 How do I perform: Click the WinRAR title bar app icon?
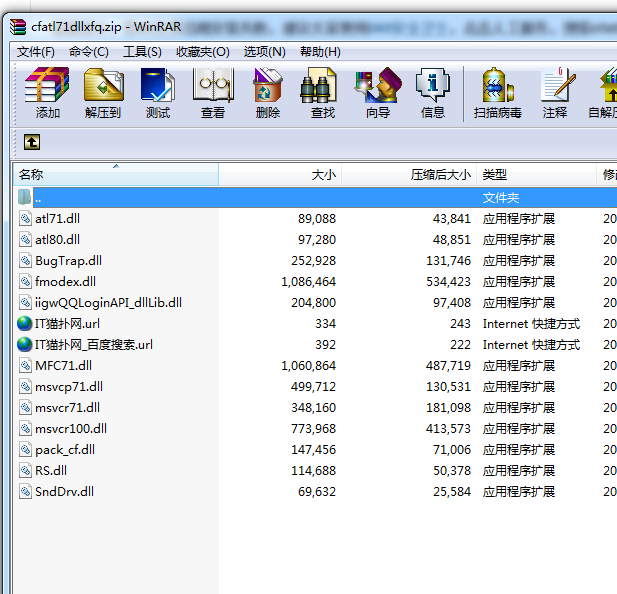pos(18,27)
